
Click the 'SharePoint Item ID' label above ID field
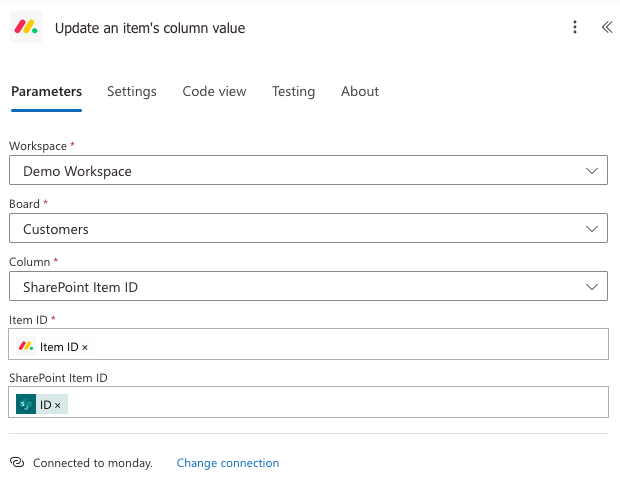58,378
